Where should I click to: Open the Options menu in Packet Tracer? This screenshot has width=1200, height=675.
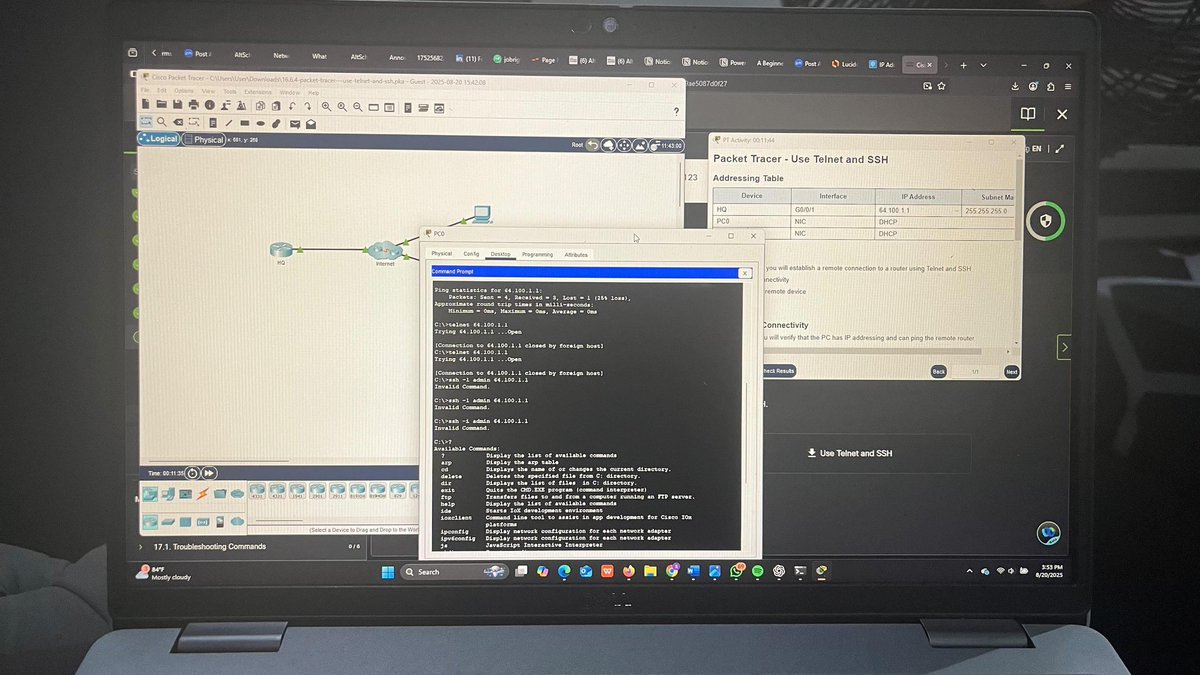pos(184,91)
